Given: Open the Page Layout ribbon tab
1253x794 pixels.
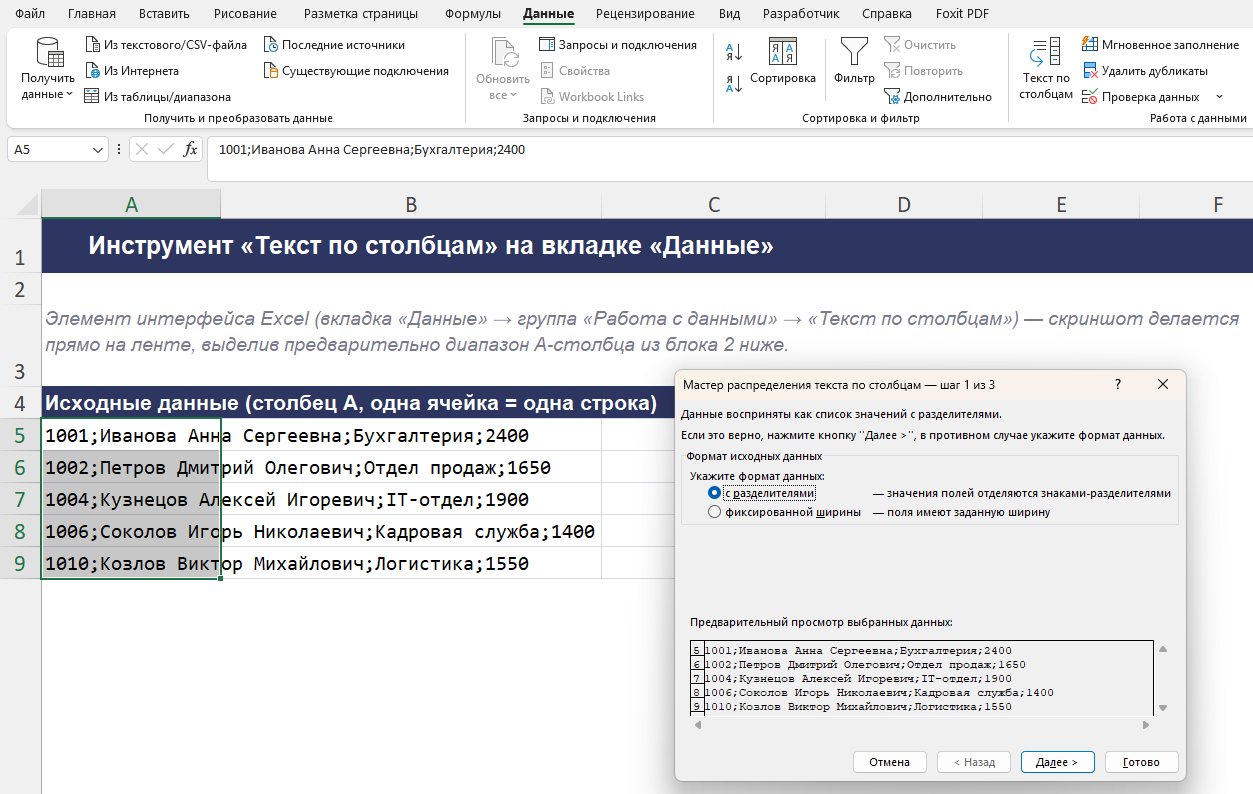Looking at the screenshot, I should pos(361,14).
